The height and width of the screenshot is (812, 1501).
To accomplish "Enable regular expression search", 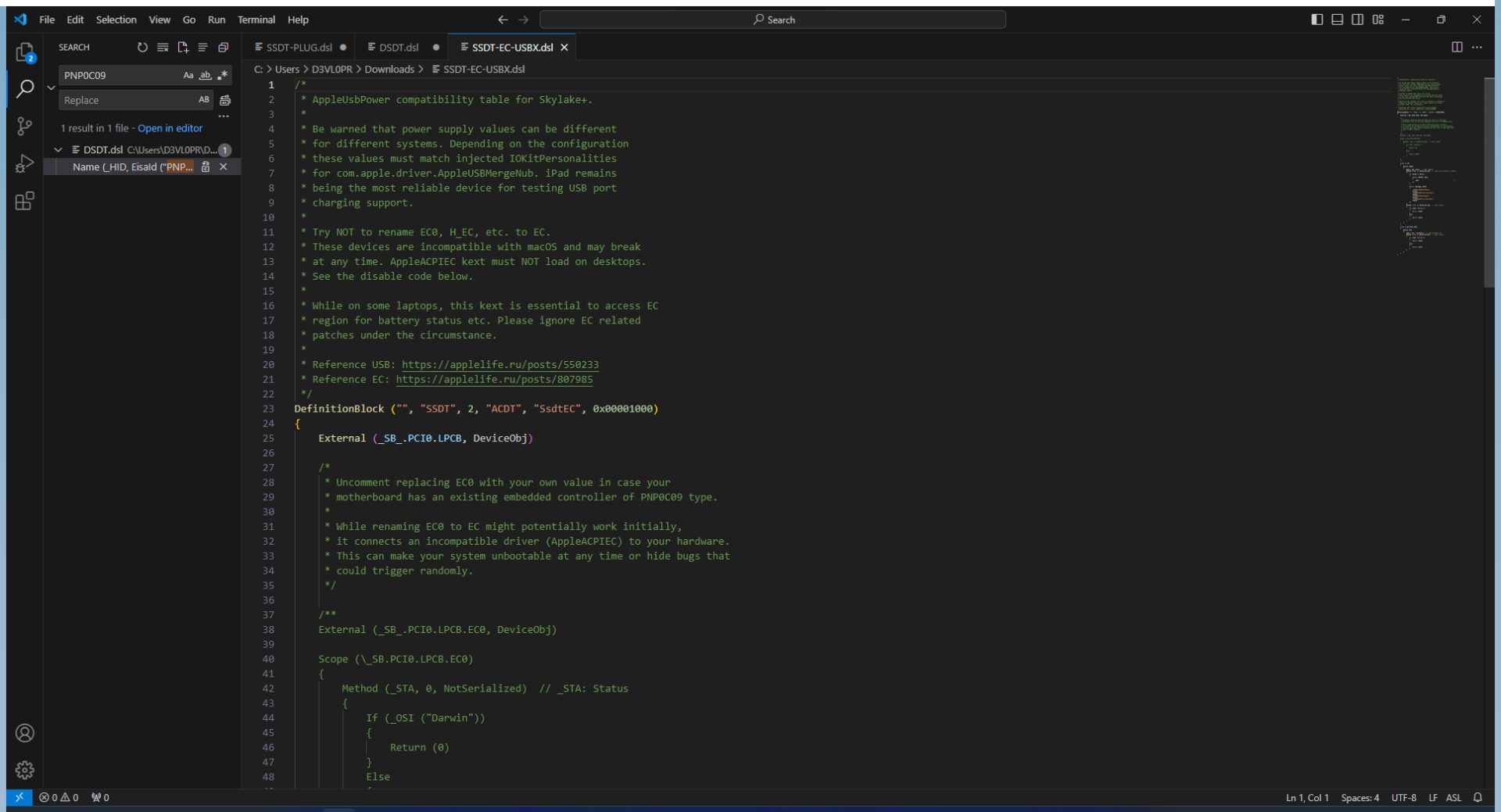I will pyautogui.click(x=223, y=76).
